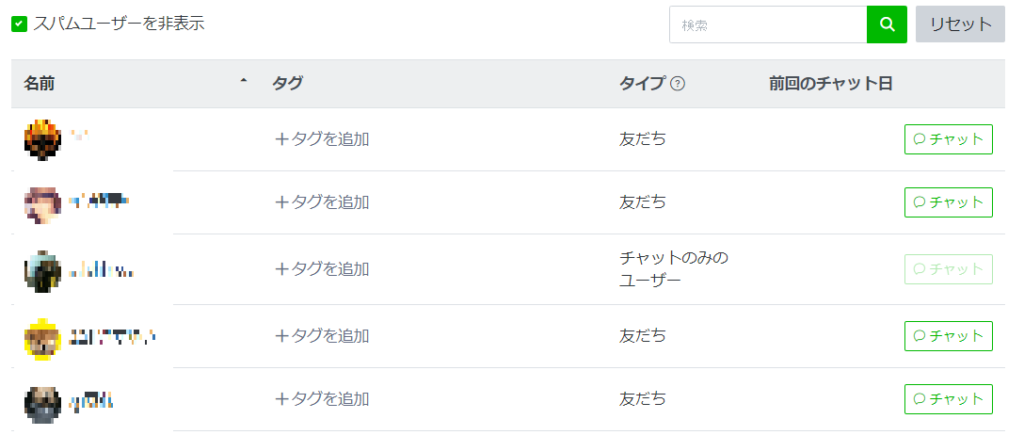Image resolution: width=1024 pixels, height=435 pixels.
Task: Click the green magnifier search icon
Action: (x=886, y=25)
